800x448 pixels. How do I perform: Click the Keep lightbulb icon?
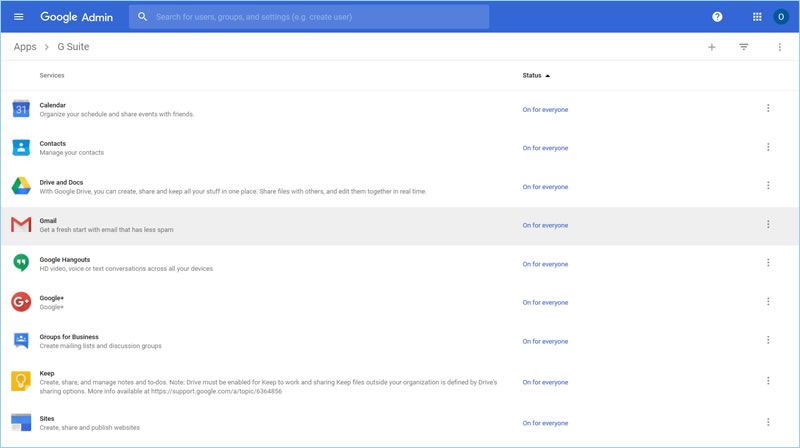(x=21, y=381)
